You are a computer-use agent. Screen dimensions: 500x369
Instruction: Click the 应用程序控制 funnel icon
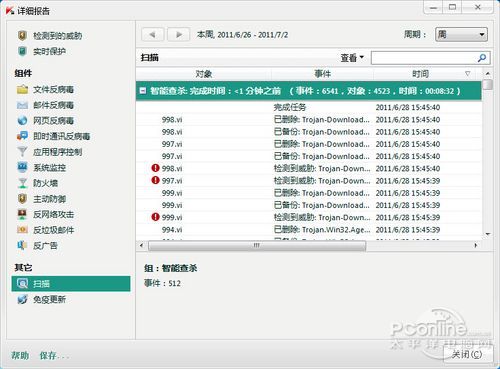(x=22, y=152)
